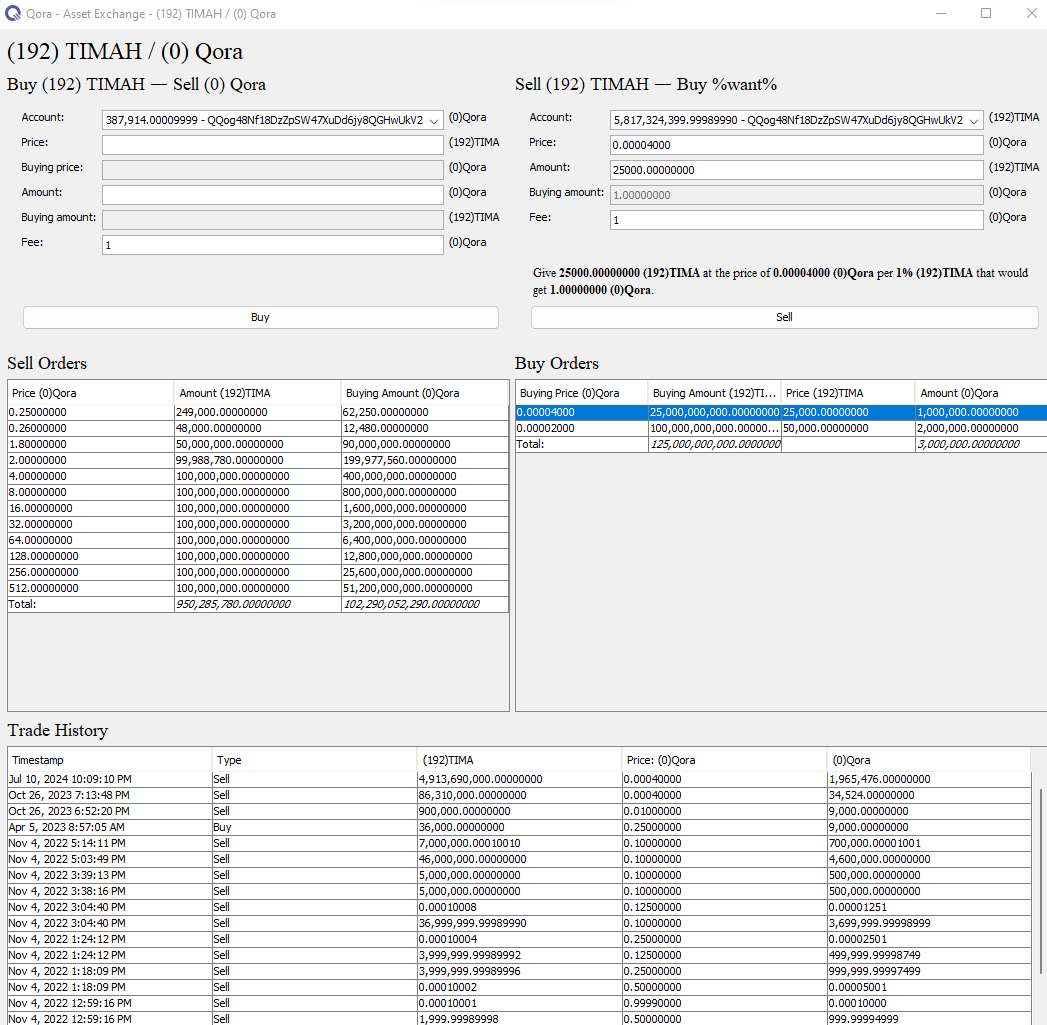Image resolution: width=1047 pixels, height=1025 pixels.
Task: Click the Sell button
Action: (784, 317)
